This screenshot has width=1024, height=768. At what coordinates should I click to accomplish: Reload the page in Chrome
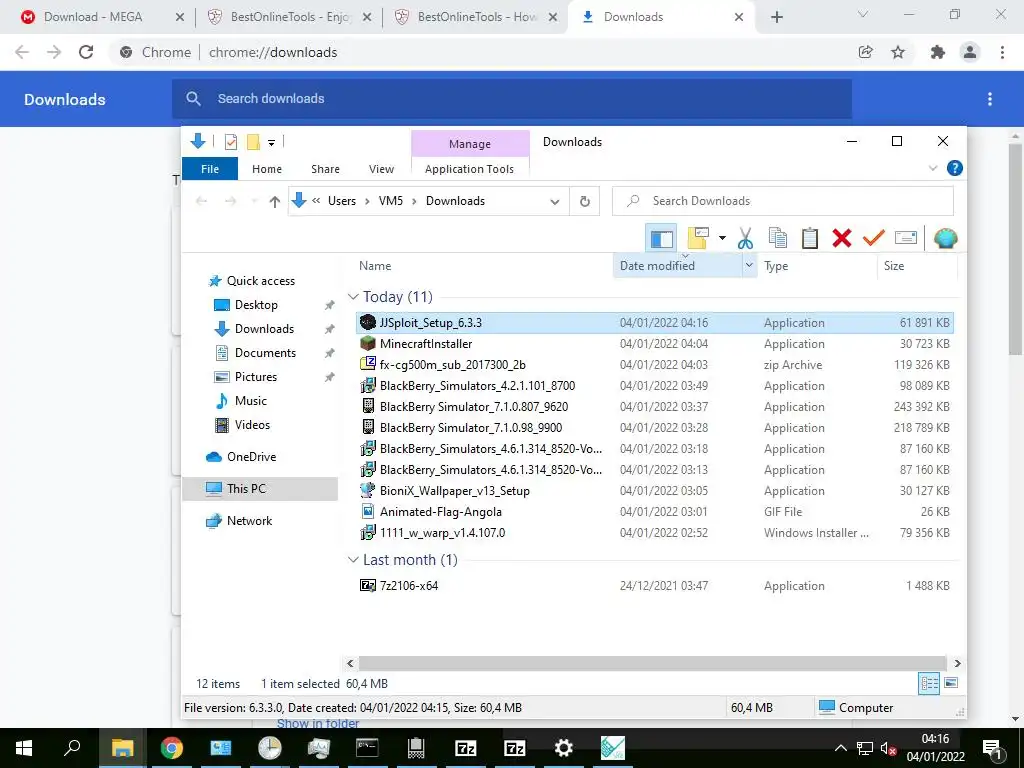(x=86, y=52)
